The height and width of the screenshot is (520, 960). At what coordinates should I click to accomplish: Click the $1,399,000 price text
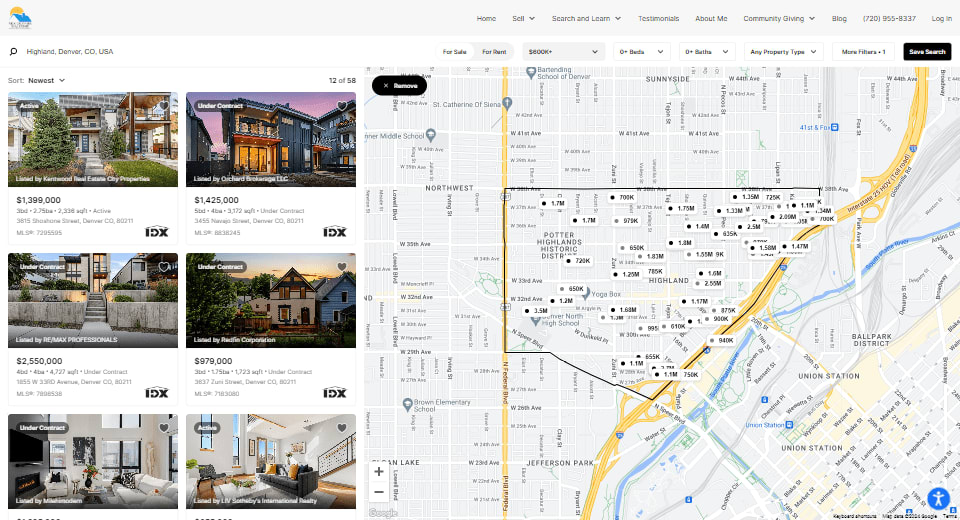coord(39,200)
